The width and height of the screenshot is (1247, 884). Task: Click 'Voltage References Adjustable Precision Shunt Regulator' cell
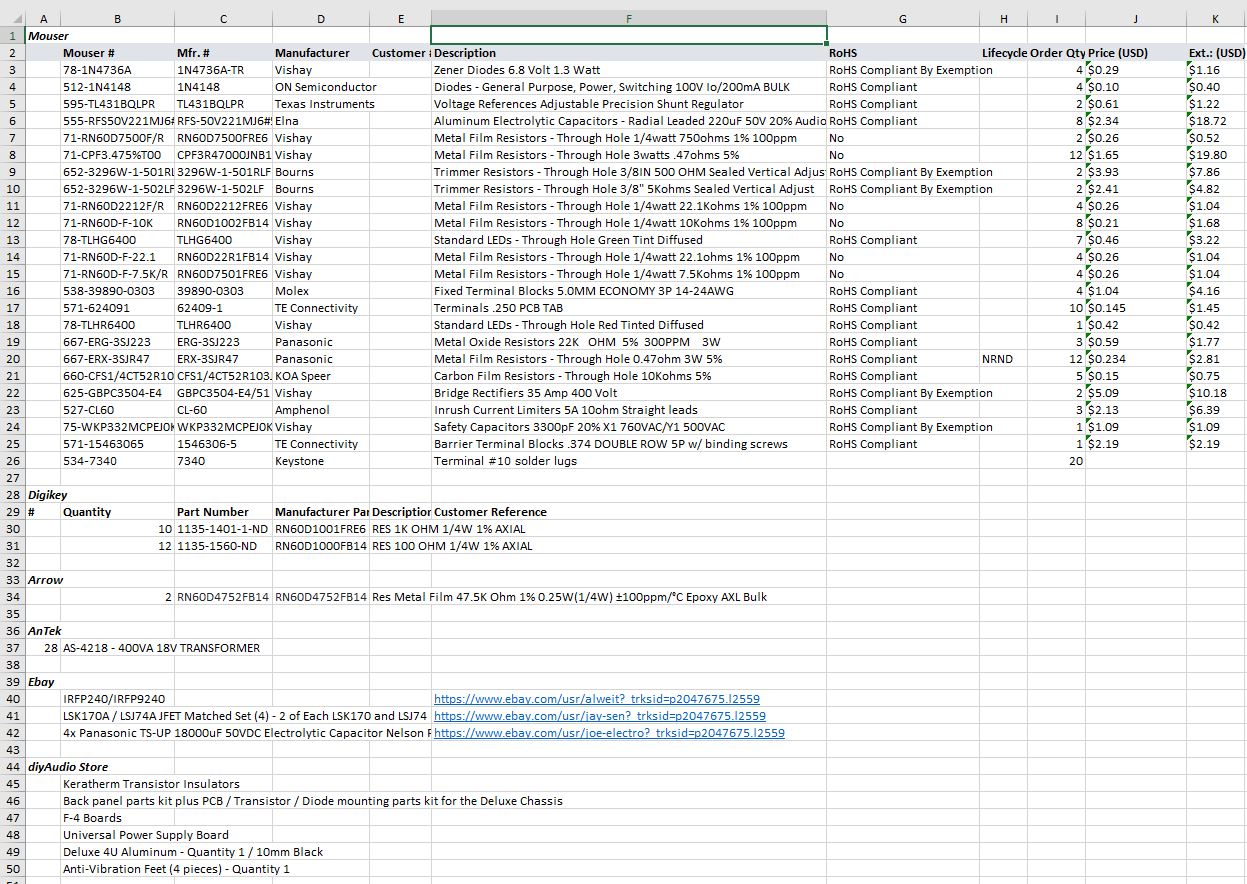tap(629, 104)
